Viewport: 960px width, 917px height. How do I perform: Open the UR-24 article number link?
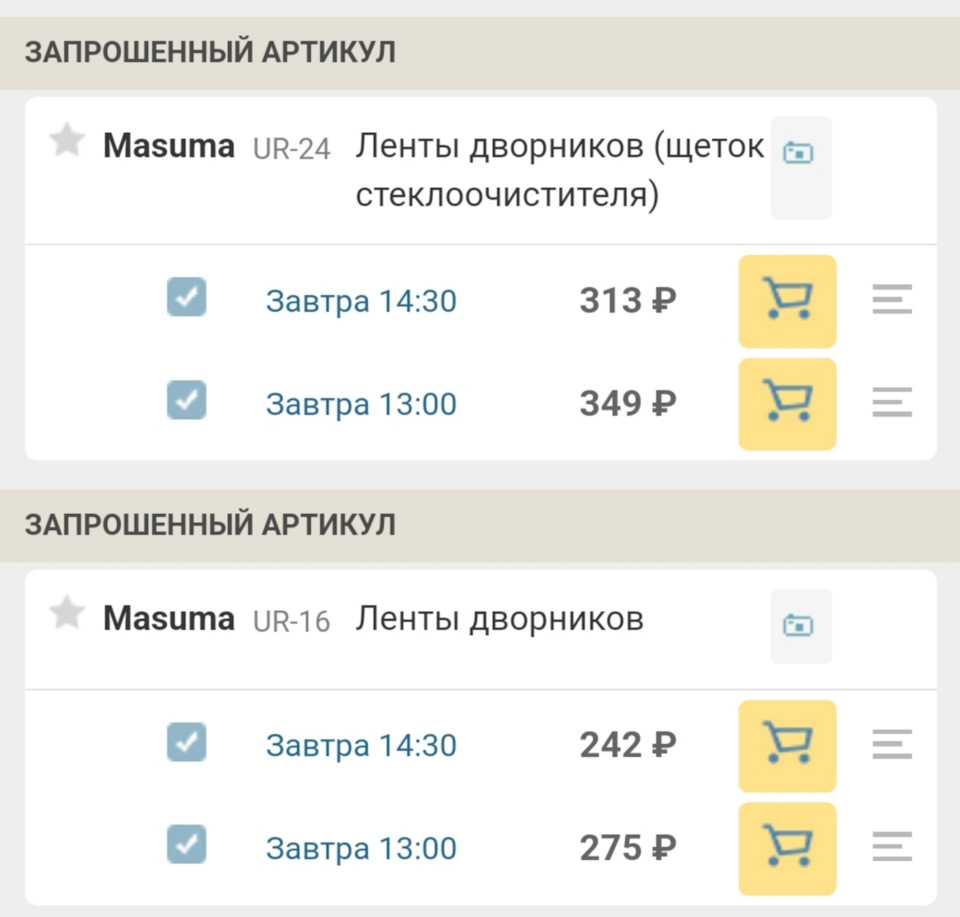[292, 149]
